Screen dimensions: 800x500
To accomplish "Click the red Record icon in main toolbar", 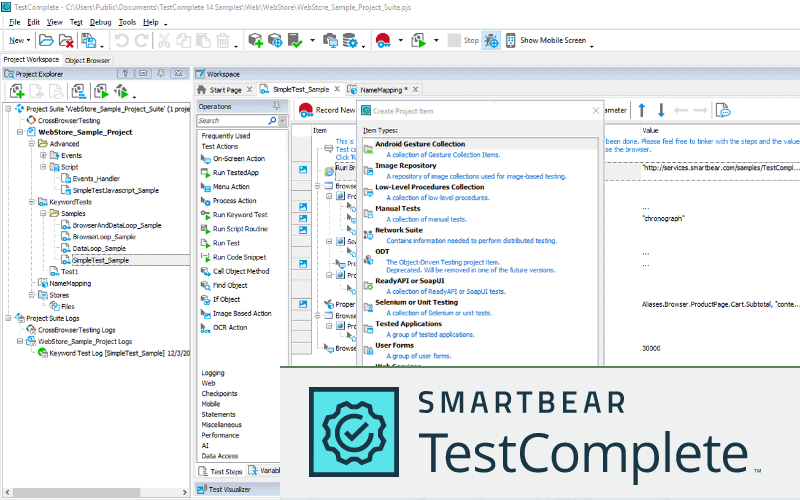I will [x=383, y=40].
